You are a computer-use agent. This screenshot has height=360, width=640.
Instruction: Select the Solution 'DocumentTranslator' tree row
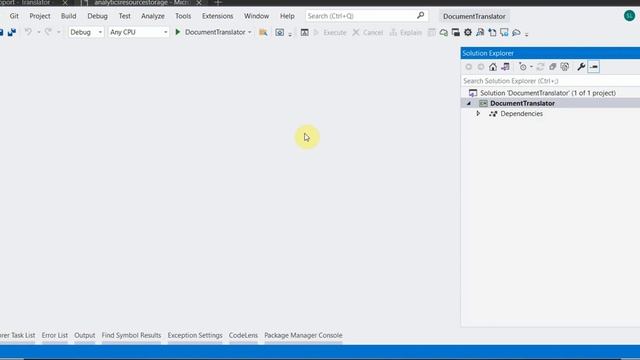[550, 93]
